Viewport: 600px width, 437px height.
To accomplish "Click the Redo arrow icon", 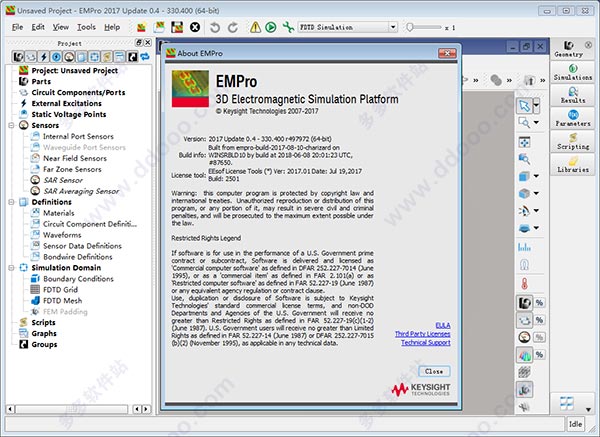I will click(233, 27).
